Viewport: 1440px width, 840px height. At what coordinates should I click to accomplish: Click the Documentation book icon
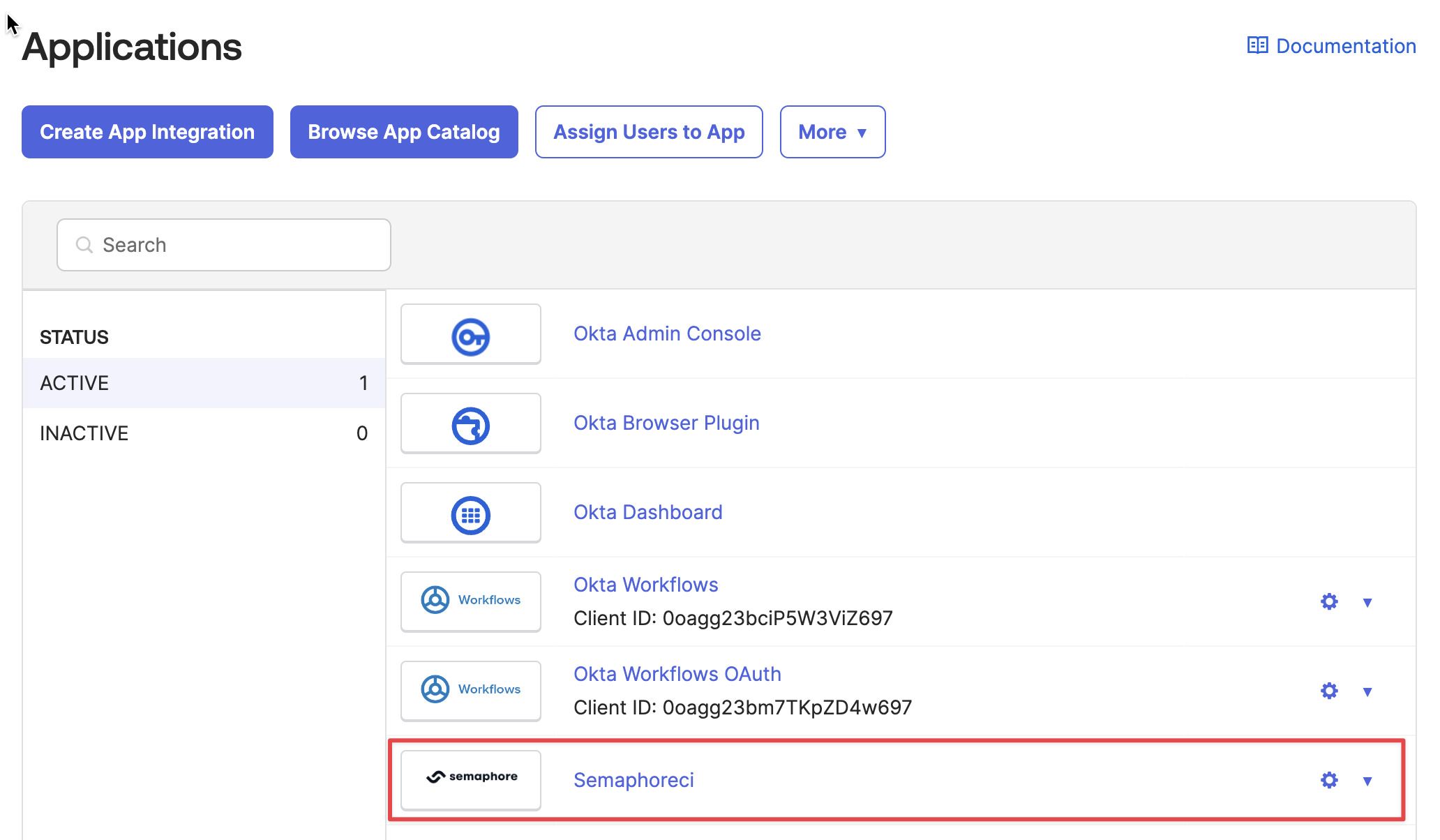[x=1257, y=46]
